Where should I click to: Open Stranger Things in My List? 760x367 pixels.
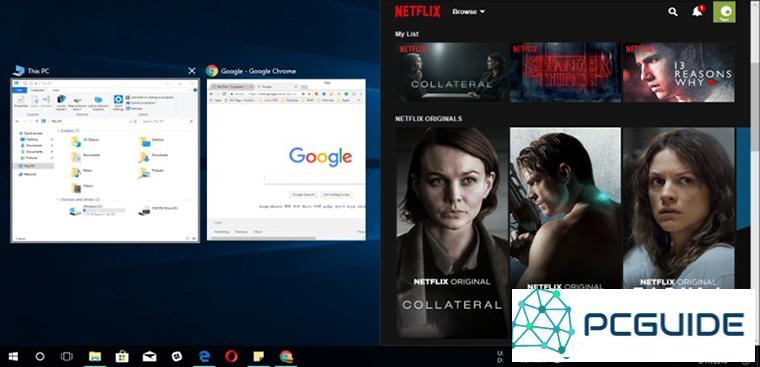coord(565,72)
